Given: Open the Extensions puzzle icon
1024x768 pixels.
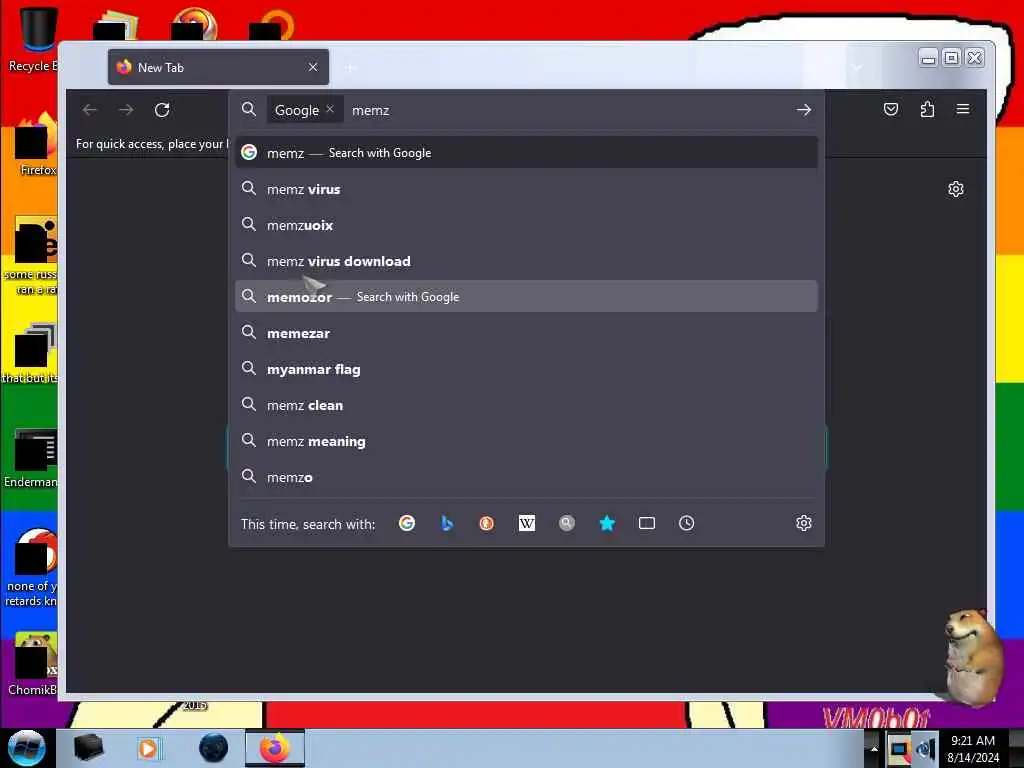Looking at the screenshot, I should click(927, 109).
